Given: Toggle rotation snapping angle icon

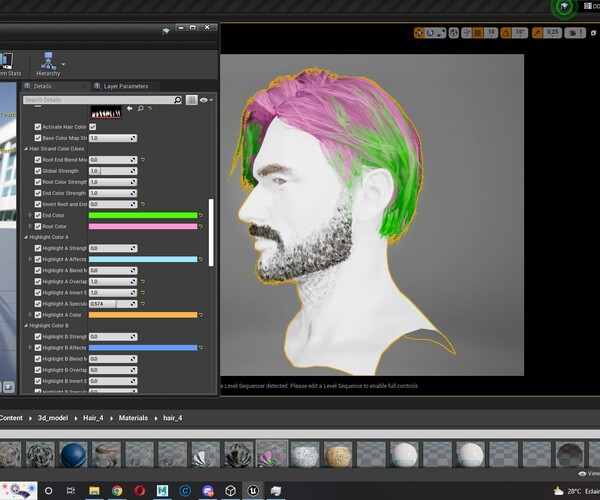Looking at the screenshot, I should [506, 33].
